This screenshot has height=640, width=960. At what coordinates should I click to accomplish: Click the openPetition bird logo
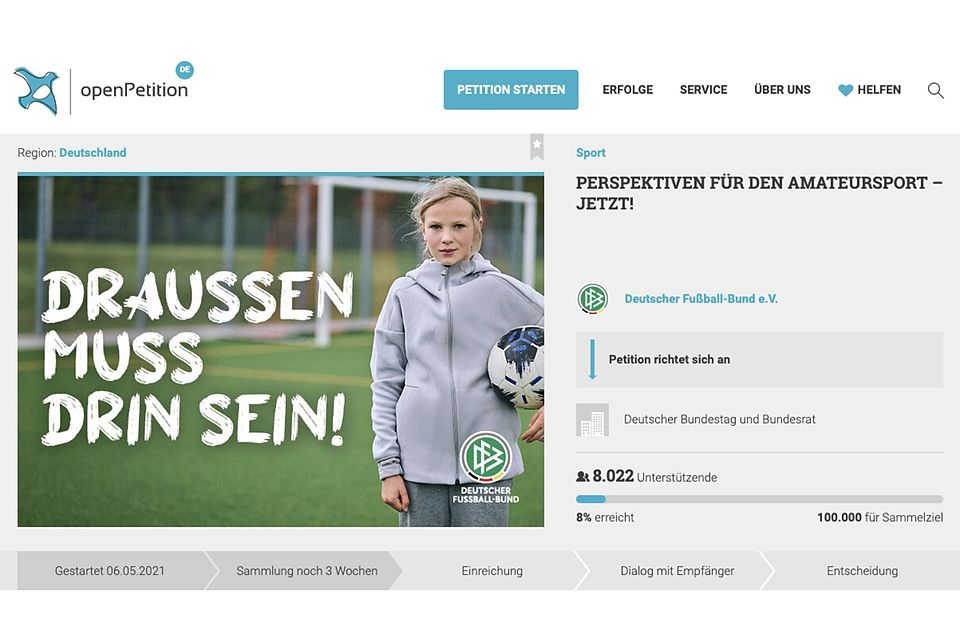(37, 91)
